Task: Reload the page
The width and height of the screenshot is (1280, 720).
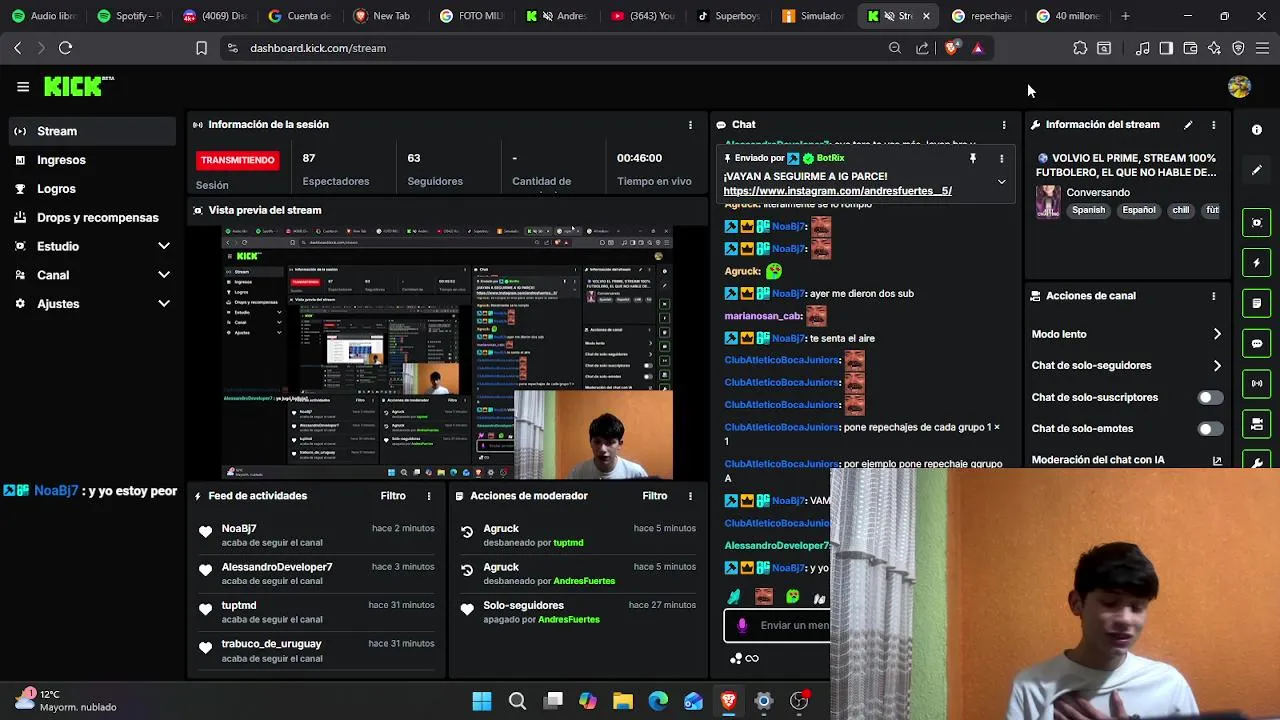Action: coord(65,48)
